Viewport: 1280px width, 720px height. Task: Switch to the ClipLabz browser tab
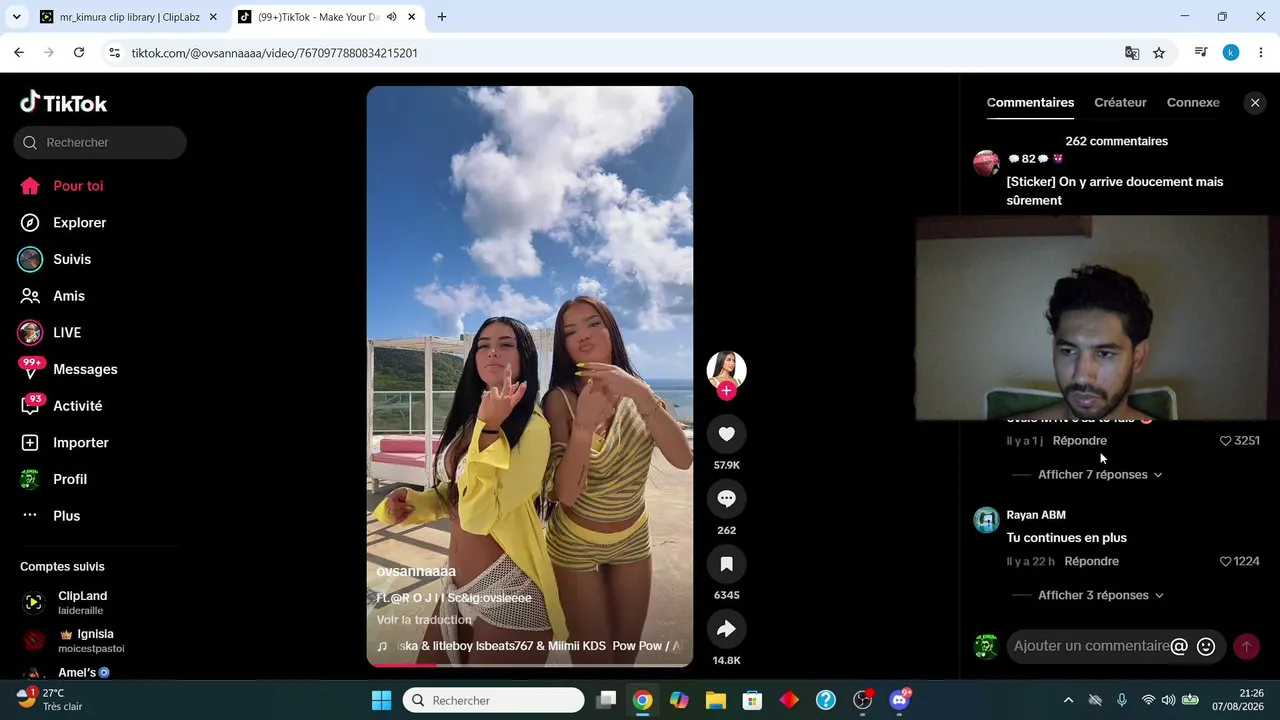click(x=128, y=17)
